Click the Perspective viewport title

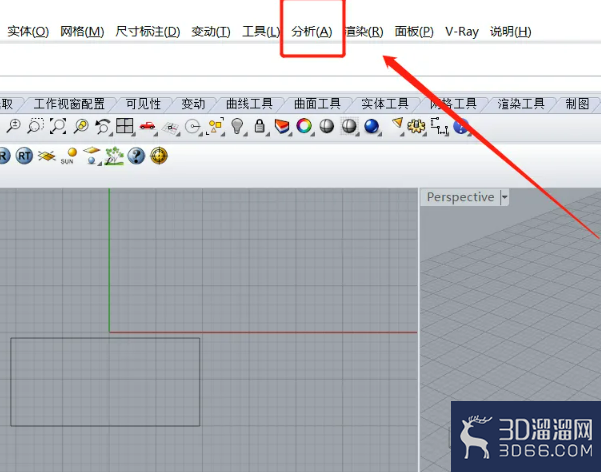pyautogui.click(x=460, y=197)
